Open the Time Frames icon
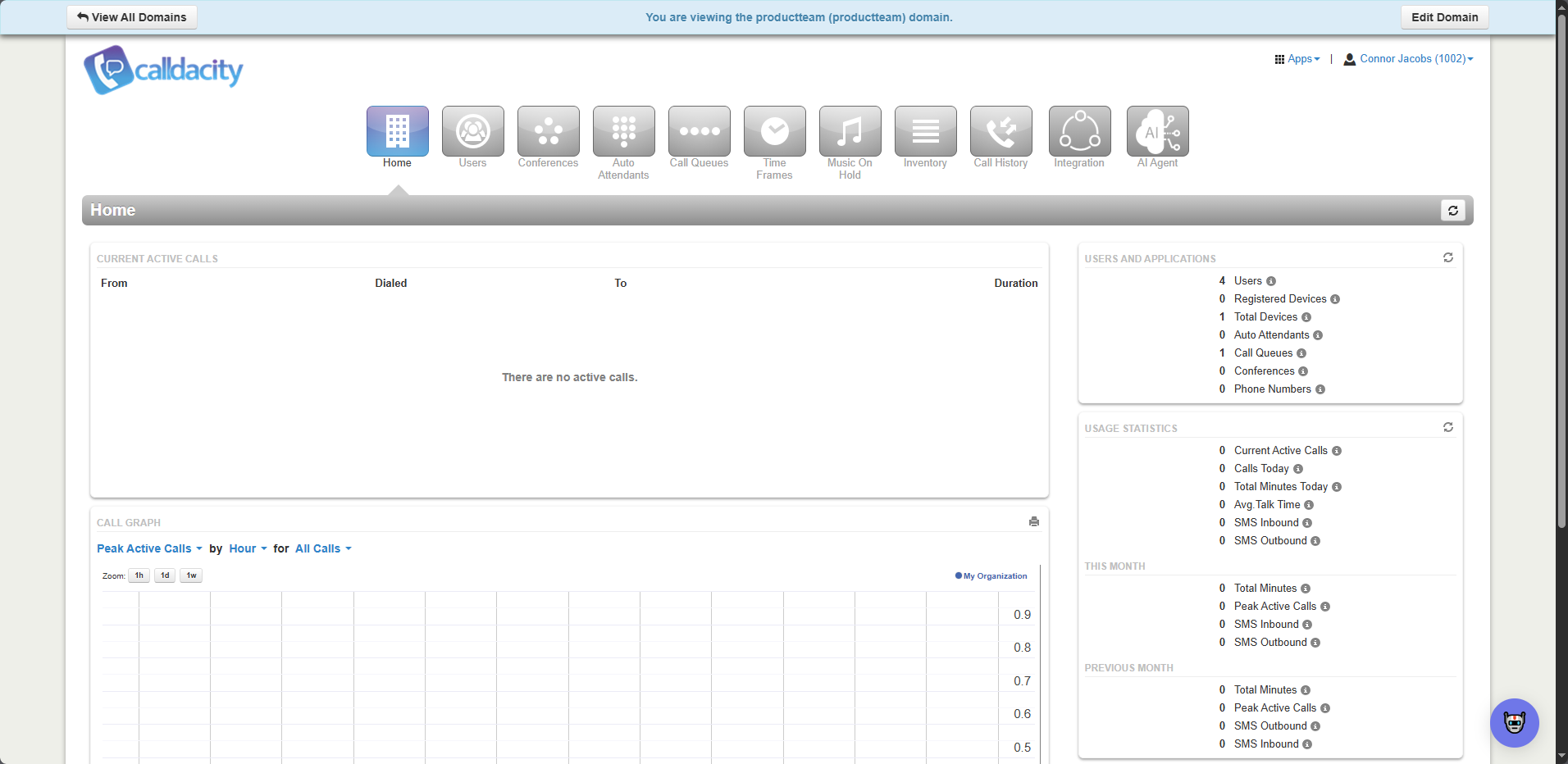 point(774,131)
